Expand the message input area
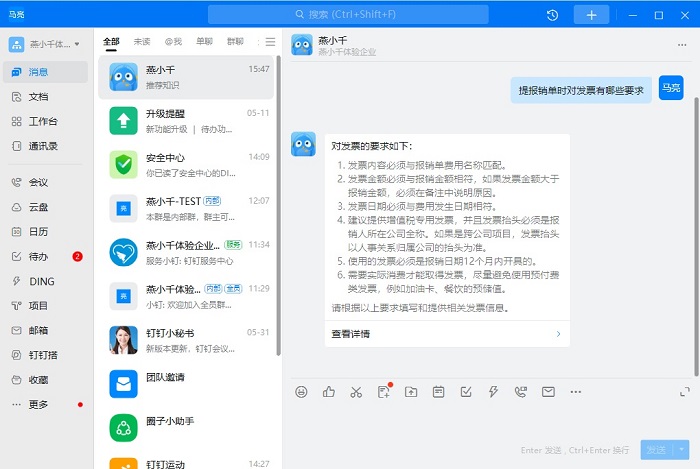Image resolution: width=700 pixels, height=469 pixels. [685, 392]
